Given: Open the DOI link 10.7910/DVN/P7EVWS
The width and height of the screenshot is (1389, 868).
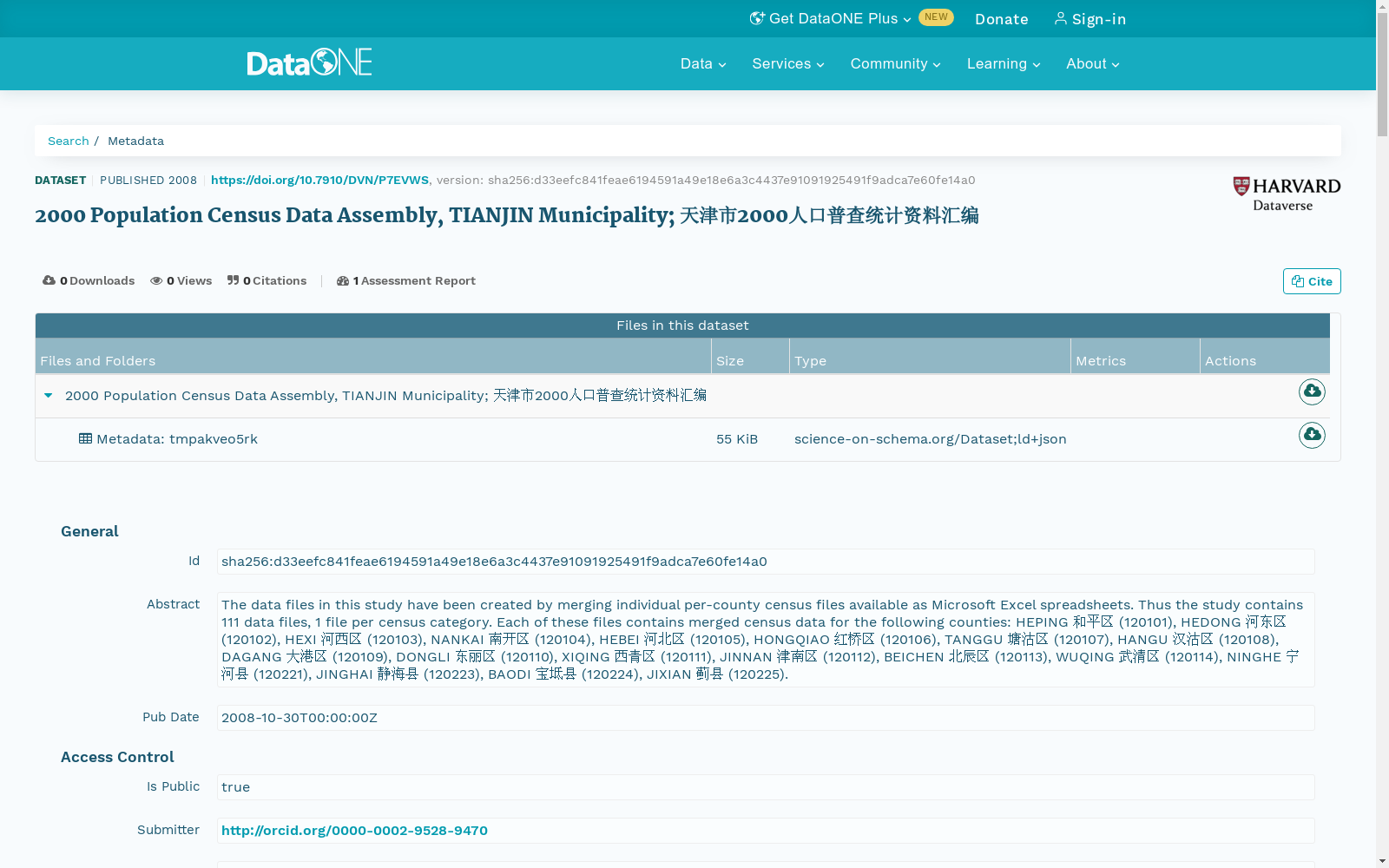Looking at the screenshot, I should (319, 180).
